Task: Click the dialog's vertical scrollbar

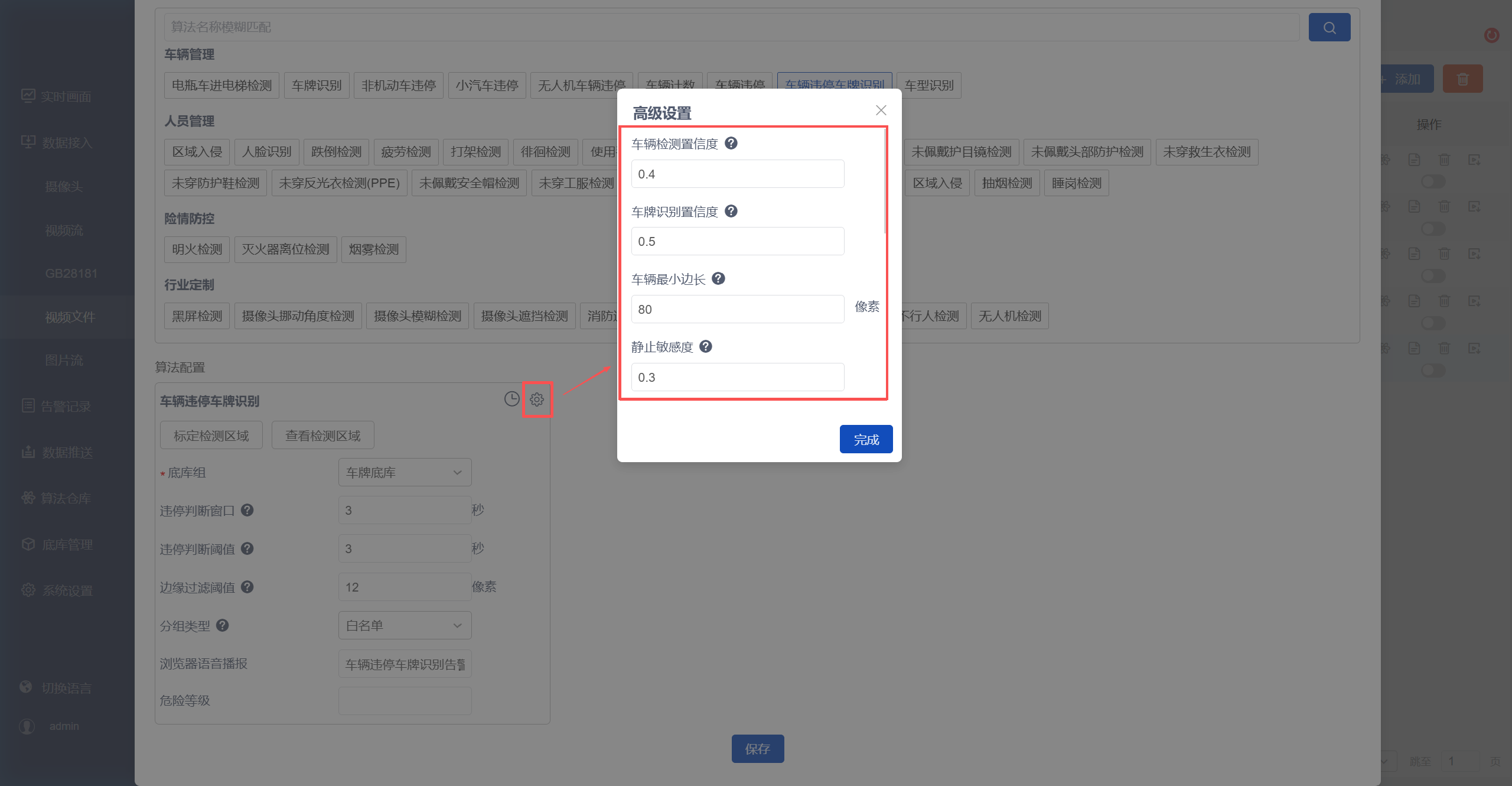Action: [885, 181]
